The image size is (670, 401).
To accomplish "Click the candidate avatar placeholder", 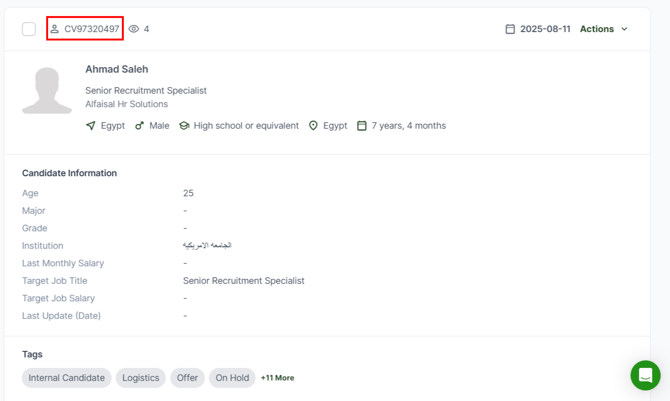I will (47, 90).
